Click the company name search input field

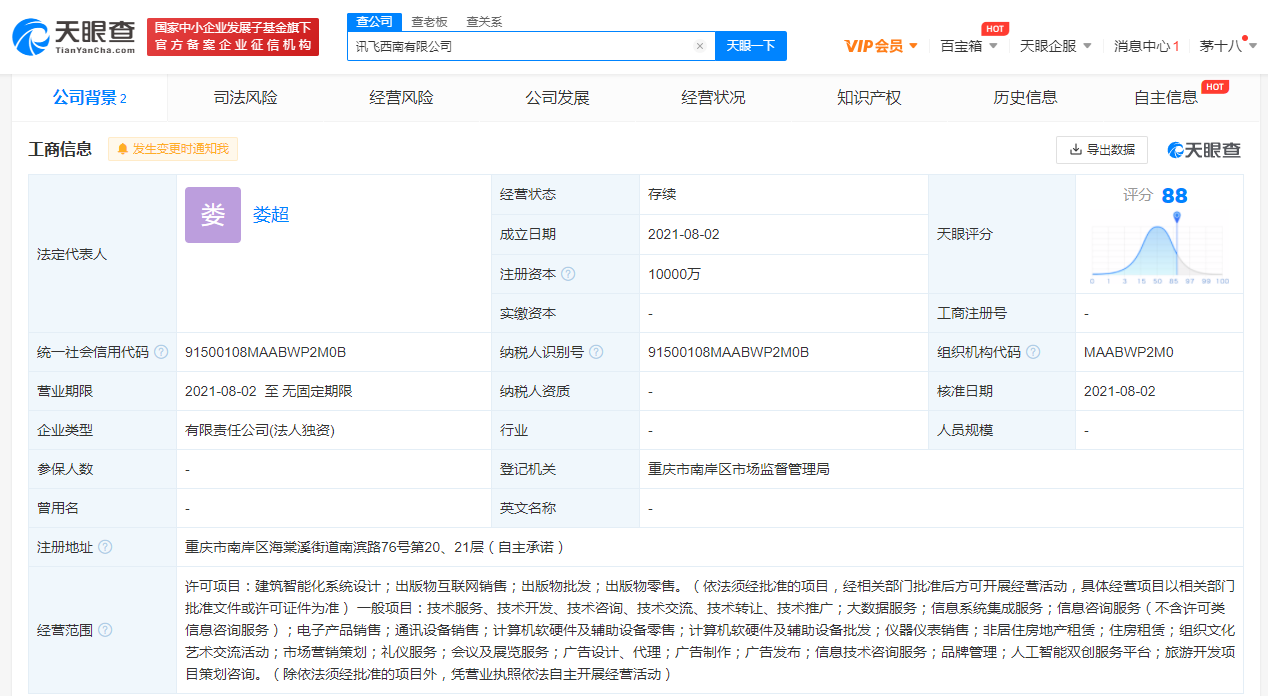click(x=520, y=46)
